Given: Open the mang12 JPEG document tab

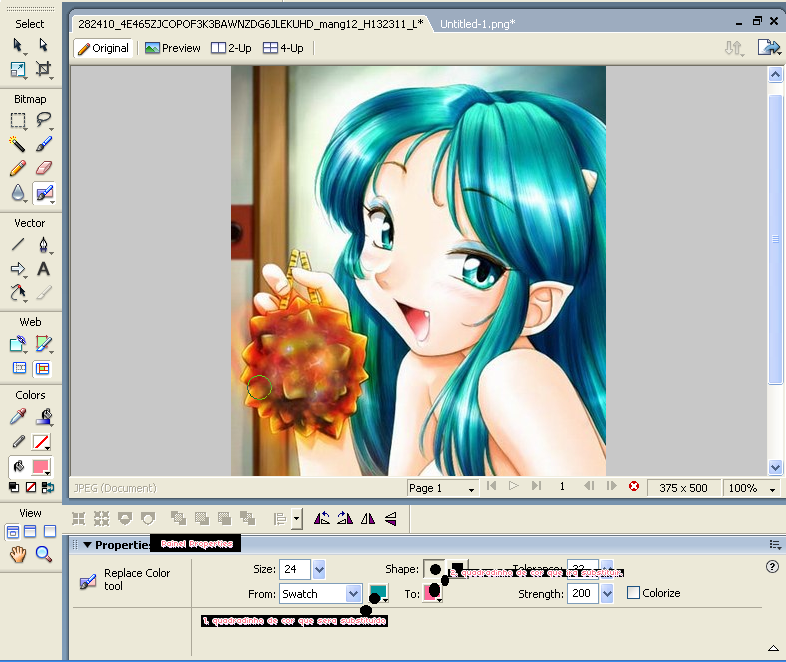Looking at the screenshot, I should [251, 24].
